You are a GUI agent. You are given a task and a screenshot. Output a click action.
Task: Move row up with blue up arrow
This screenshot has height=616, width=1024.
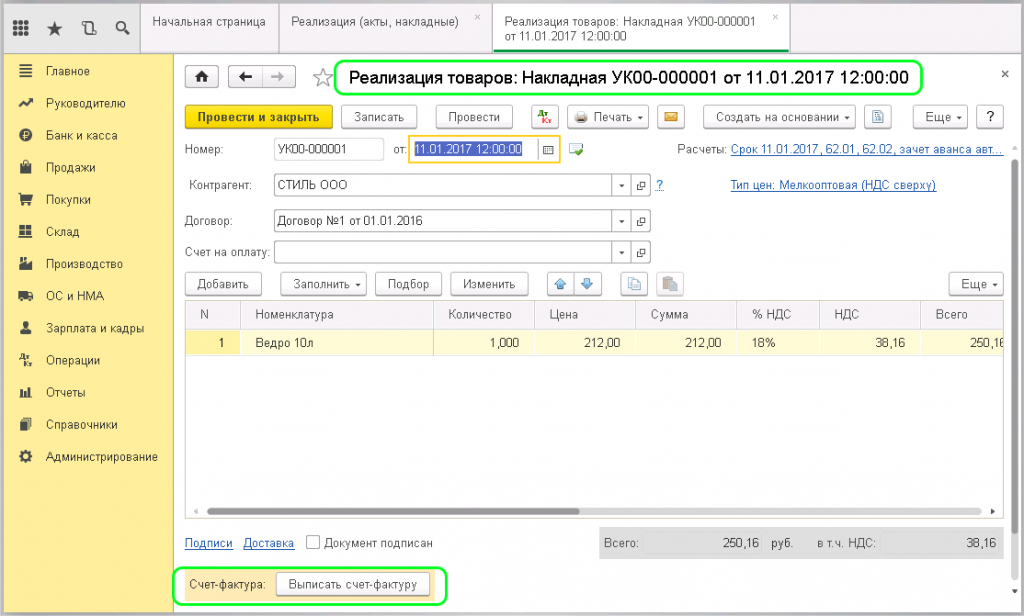coord(561,284)
